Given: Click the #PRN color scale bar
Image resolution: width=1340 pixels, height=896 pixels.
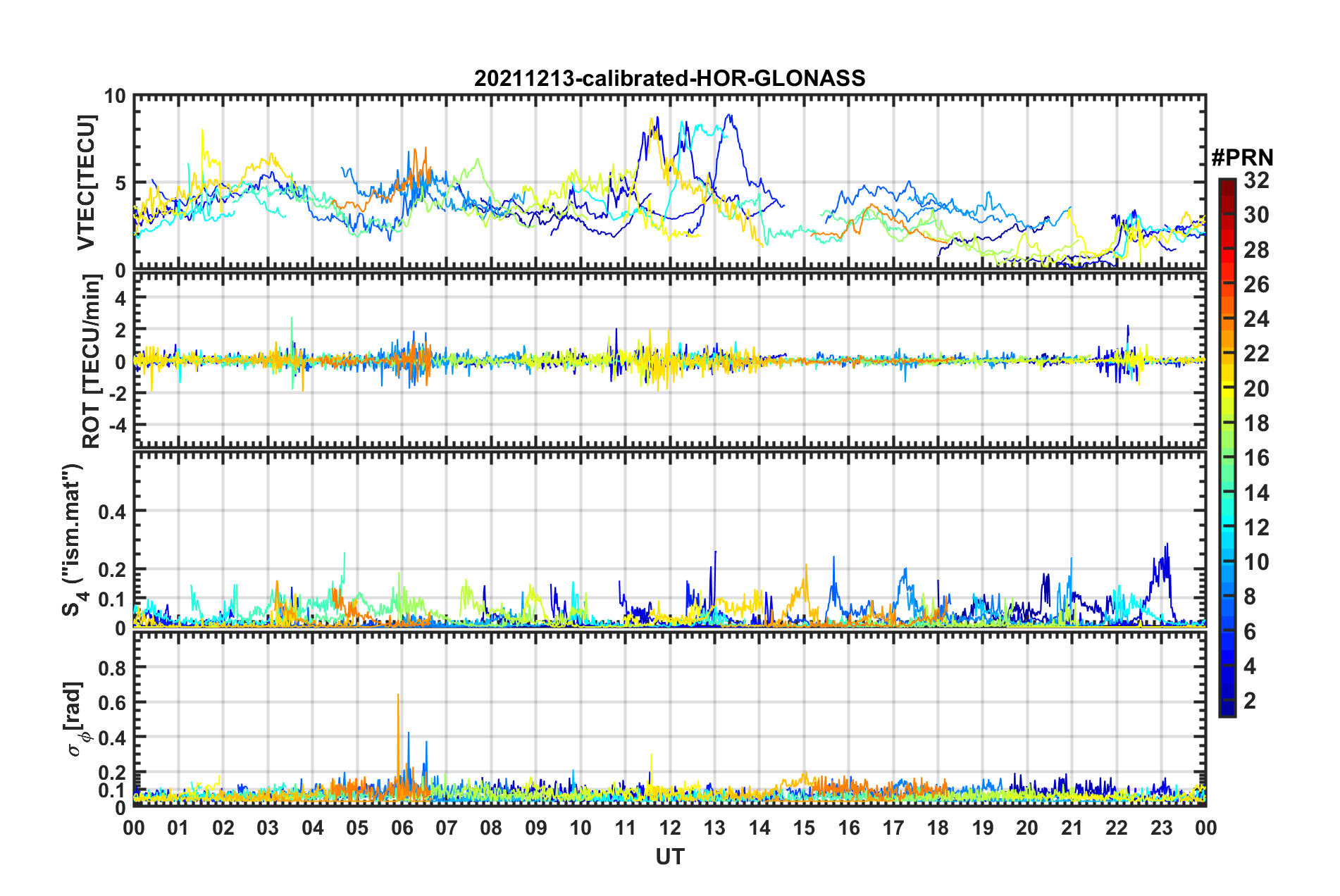Looking at the screenshot, I should pyautogui.click(x=1227, y=447).
